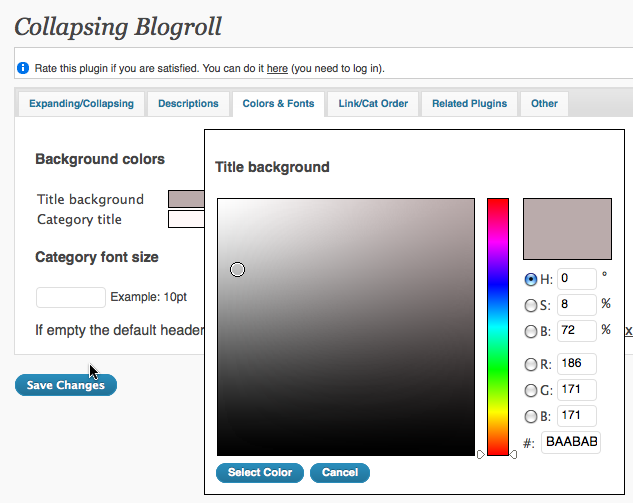Select the H hue radio button
Screen dimensions: 633x503
[530, 279]
